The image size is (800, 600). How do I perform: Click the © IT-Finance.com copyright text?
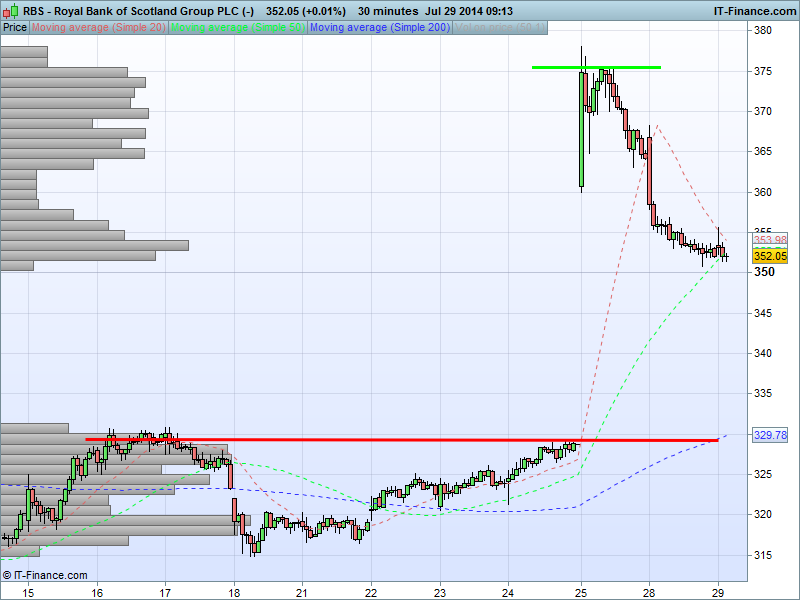coord(45,575)
